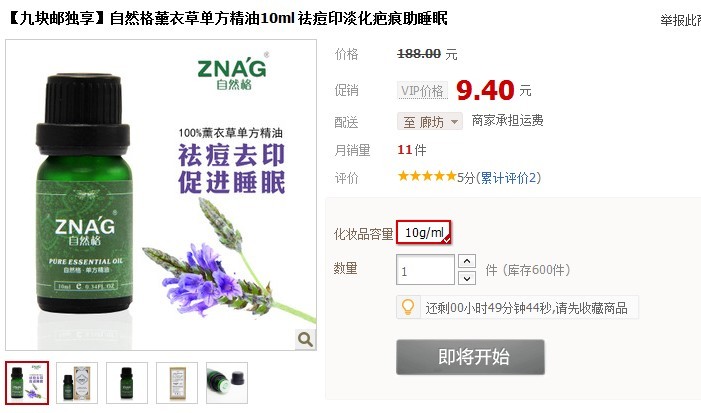The width and height of the screenshot is (701, 413).
Task: Click the five-star rating
Action: [x=427, y=177]
